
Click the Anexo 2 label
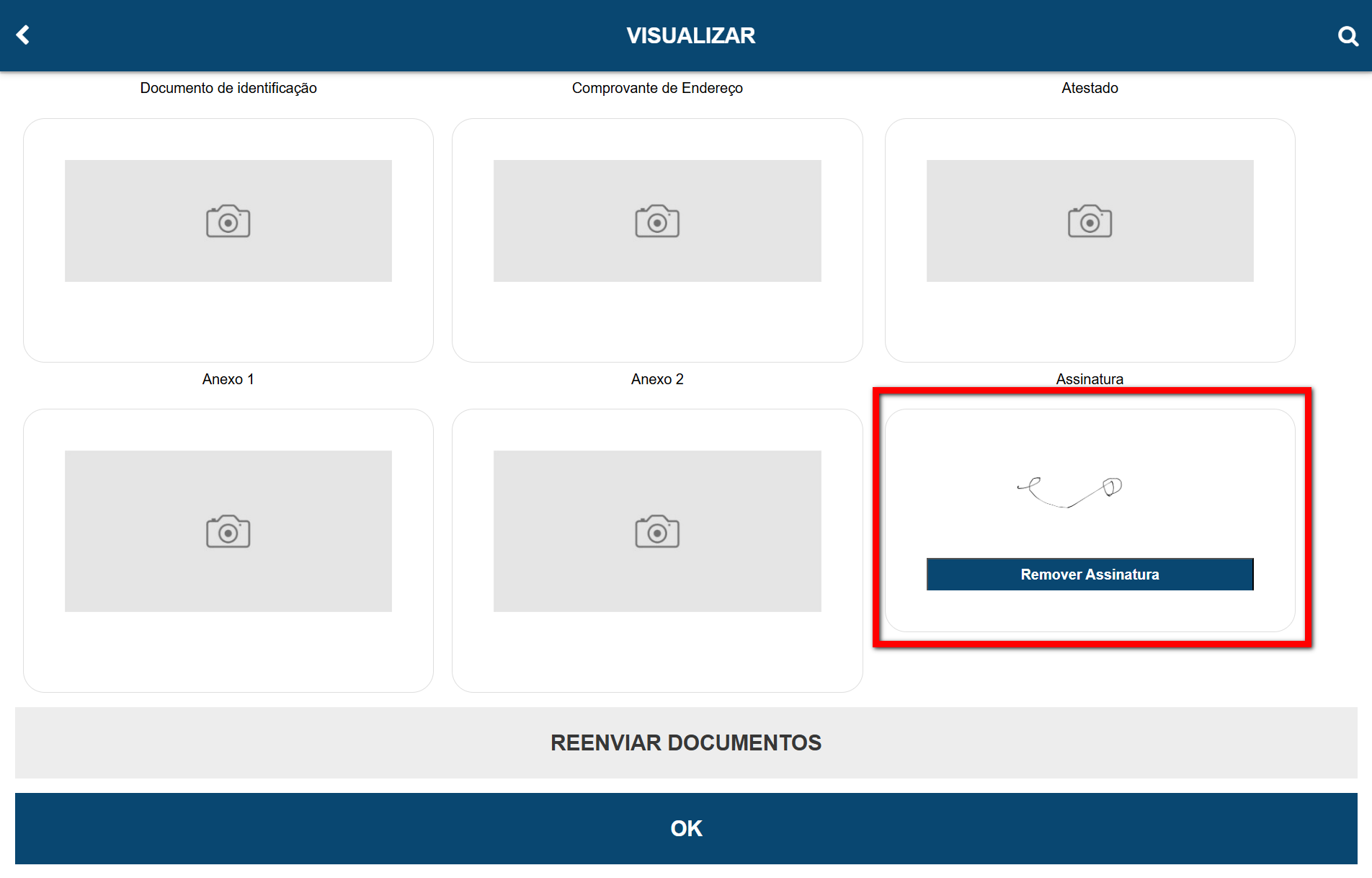(x=657, y=379)
